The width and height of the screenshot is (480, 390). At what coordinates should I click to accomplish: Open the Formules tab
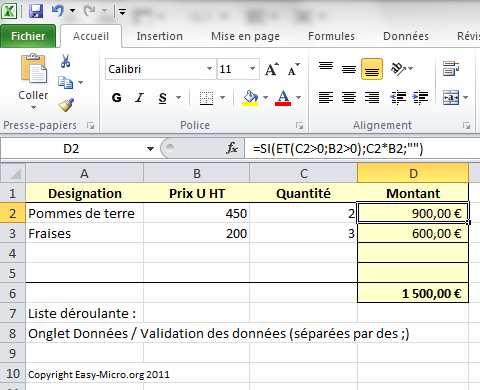[331, 36]
